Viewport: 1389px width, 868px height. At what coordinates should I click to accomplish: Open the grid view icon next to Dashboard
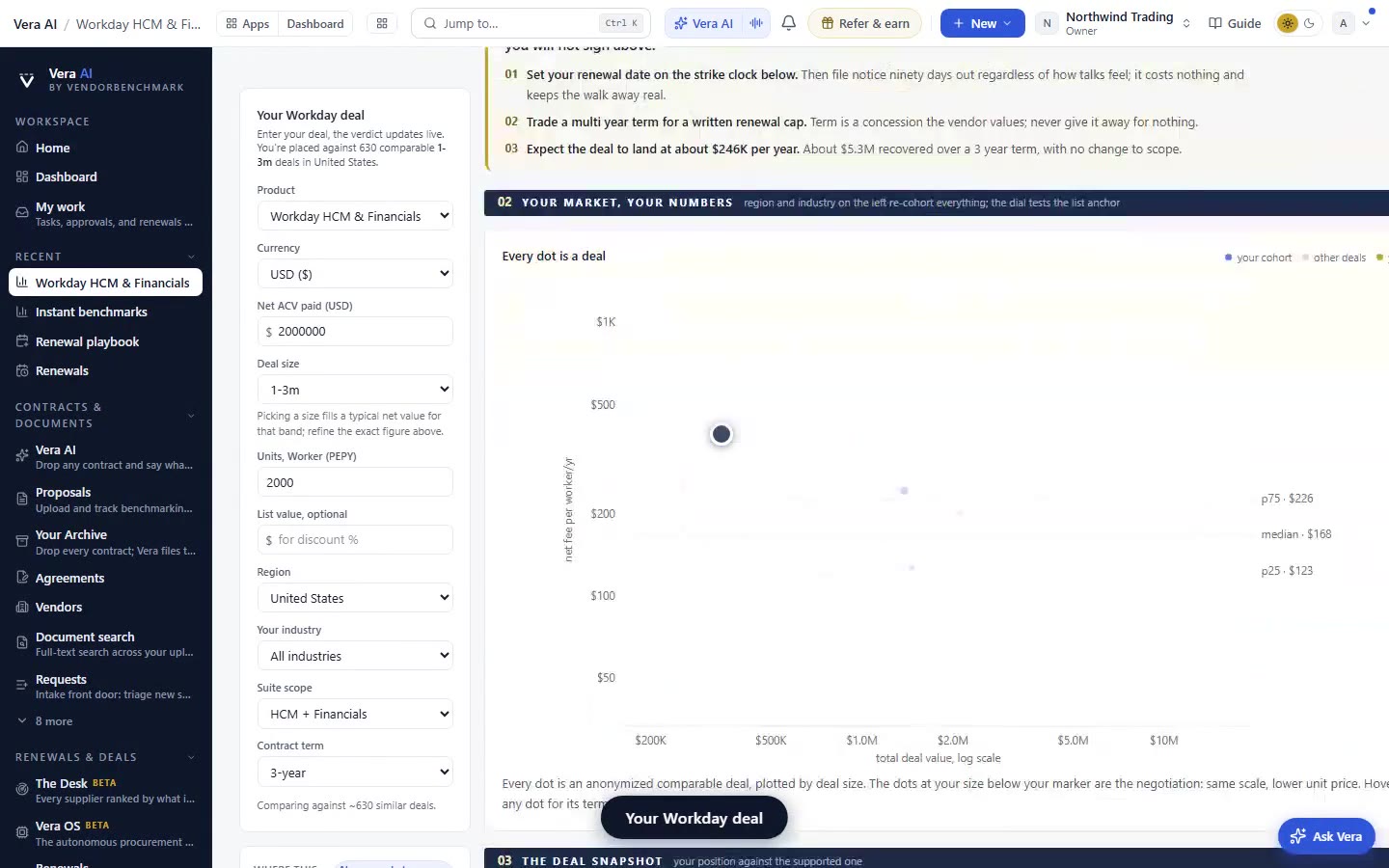tap(382, 23)
